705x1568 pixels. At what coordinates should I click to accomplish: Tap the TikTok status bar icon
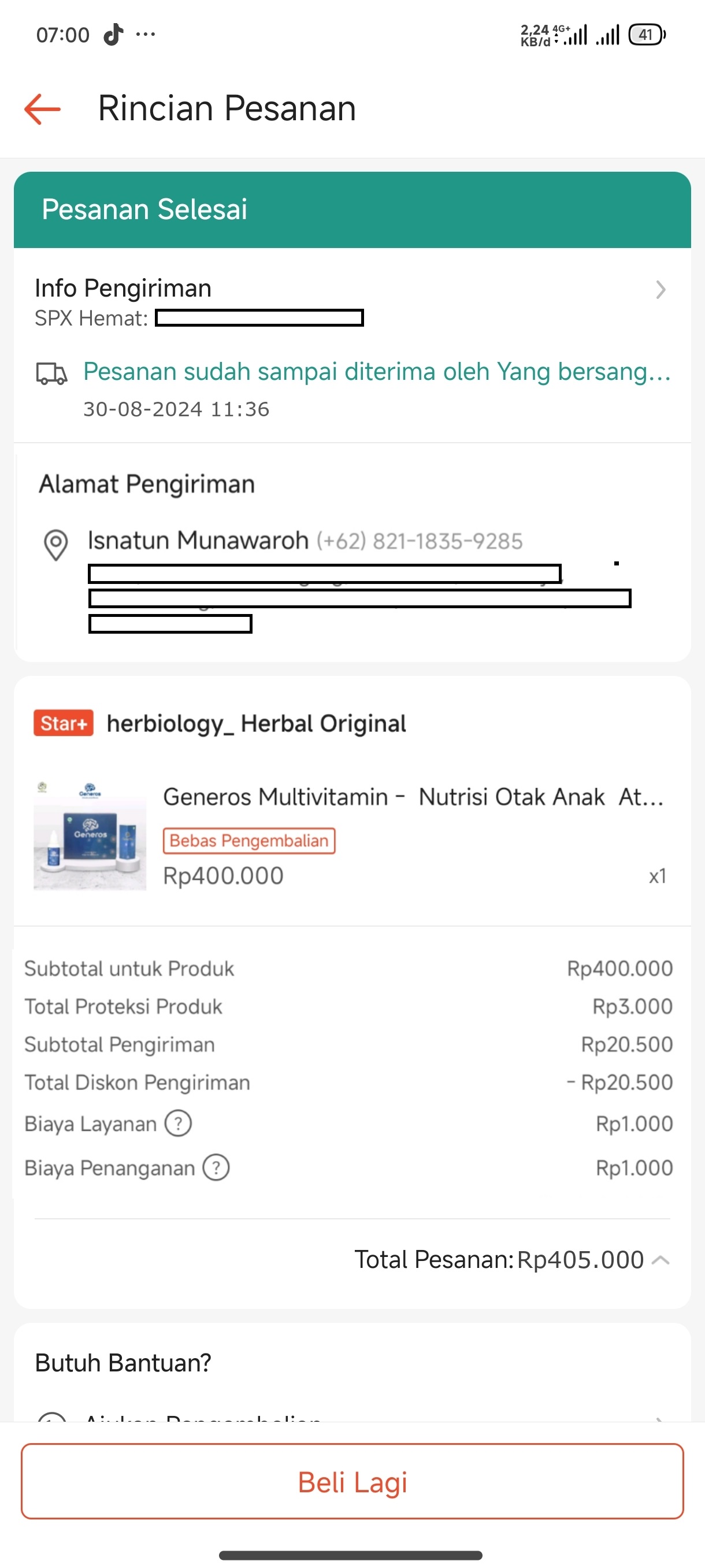pos(113,35)
